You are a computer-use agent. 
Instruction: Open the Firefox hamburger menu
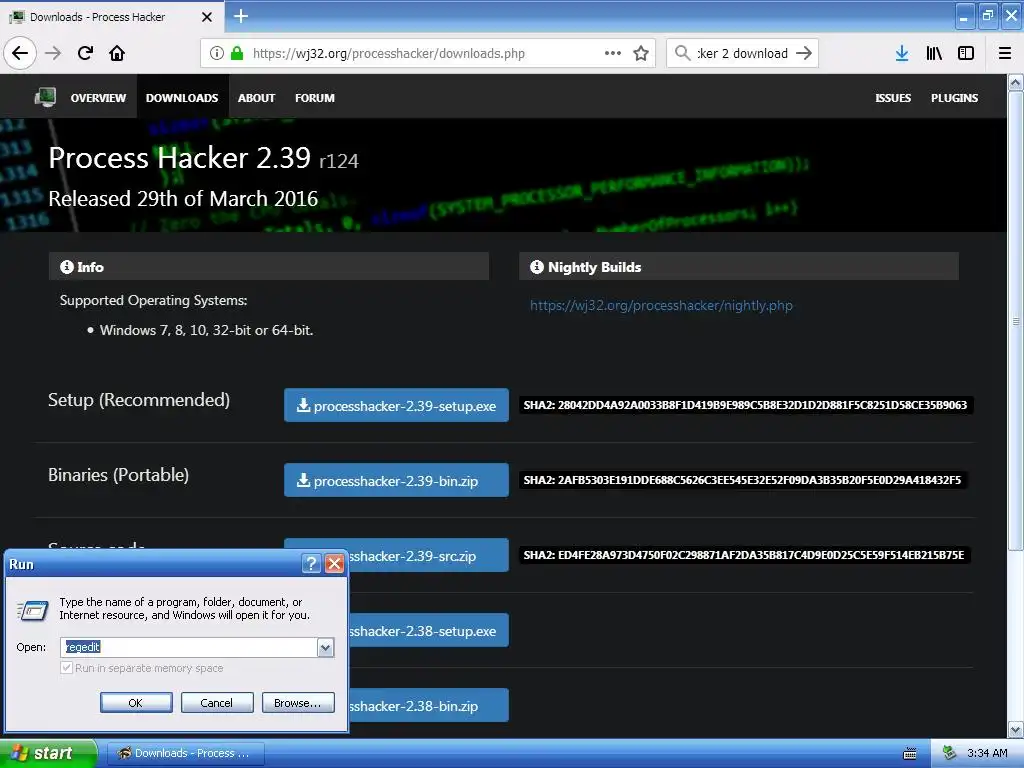coord(1005,53)
